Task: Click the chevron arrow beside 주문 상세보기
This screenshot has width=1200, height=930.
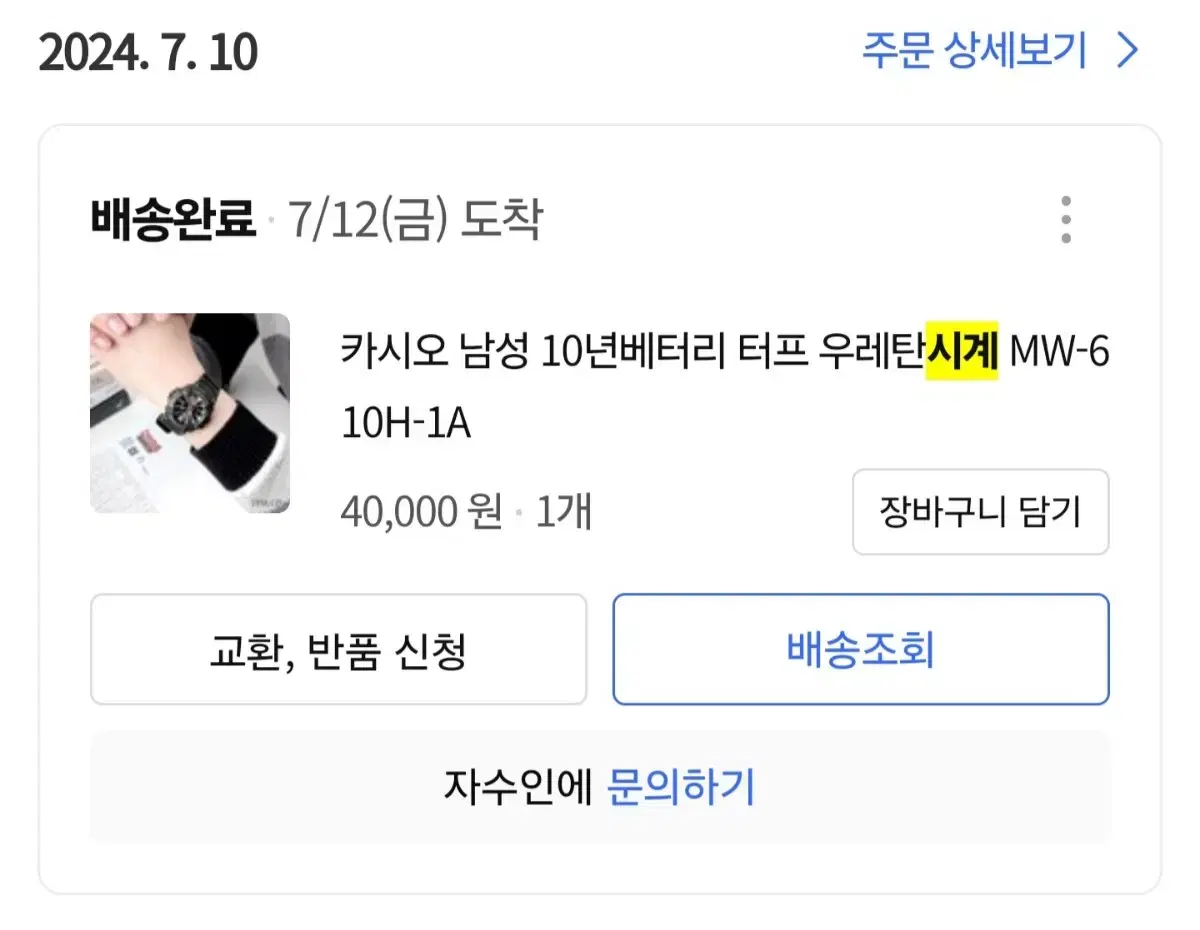Action: click(1128, 50)
